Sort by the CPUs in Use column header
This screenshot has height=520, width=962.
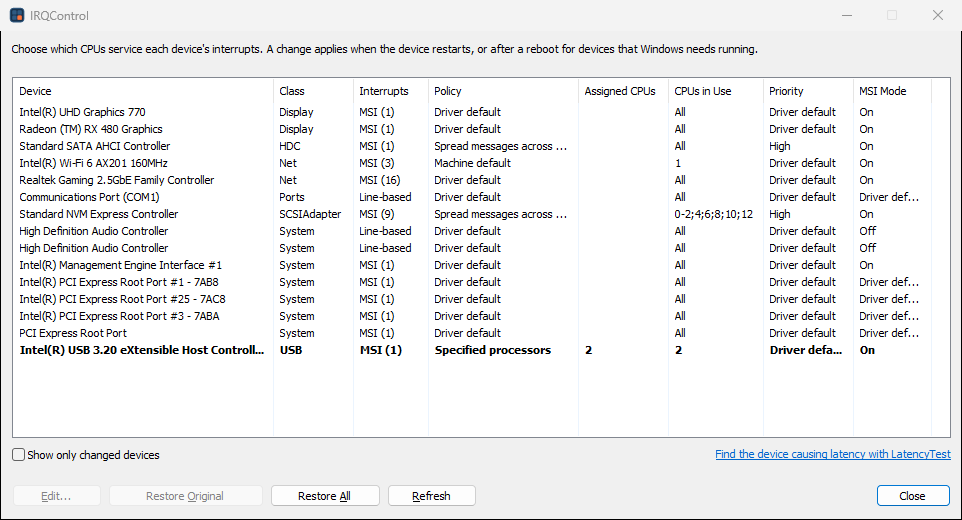click(x=716, y=91)
